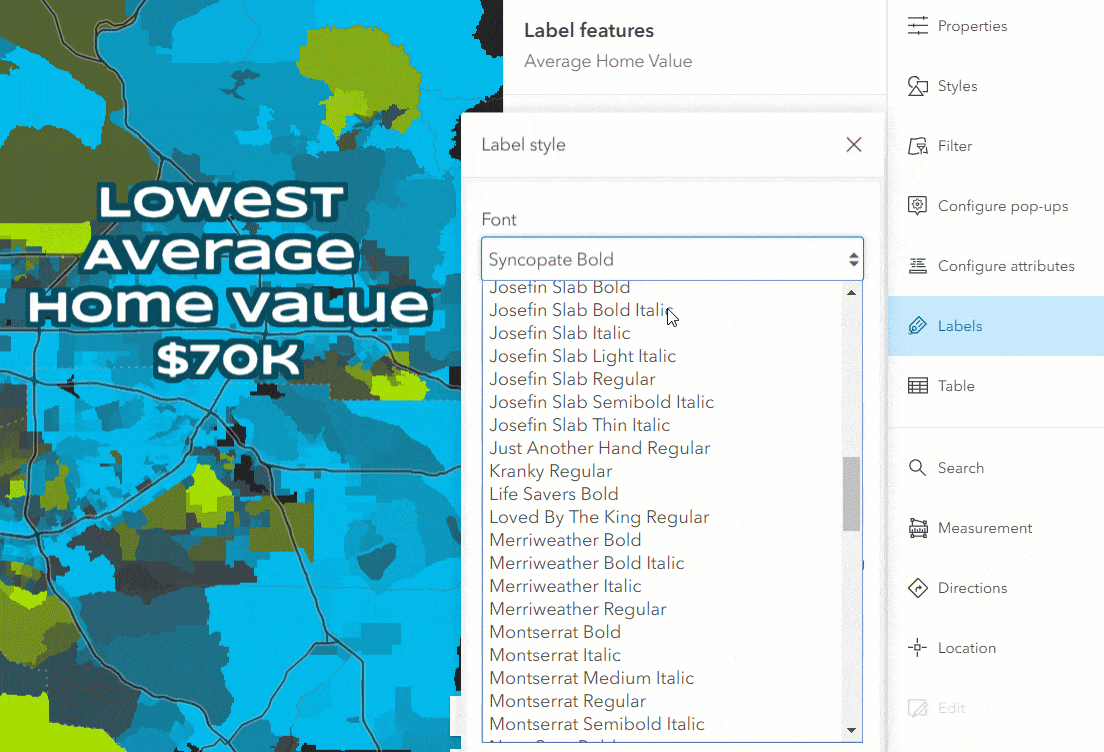
Task: Click the font list scroll down arrow
Action: coord(851,730)
